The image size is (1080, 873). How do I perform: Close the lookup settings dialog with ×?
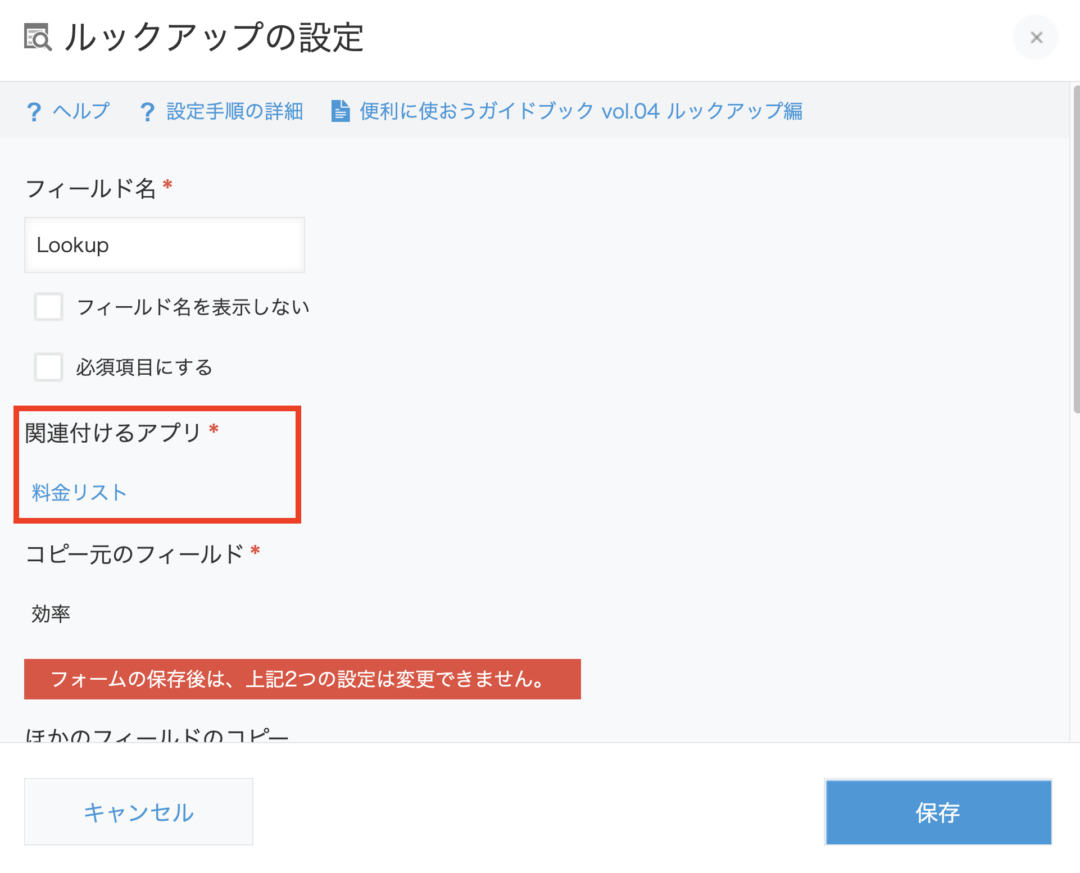[1035, 37]
